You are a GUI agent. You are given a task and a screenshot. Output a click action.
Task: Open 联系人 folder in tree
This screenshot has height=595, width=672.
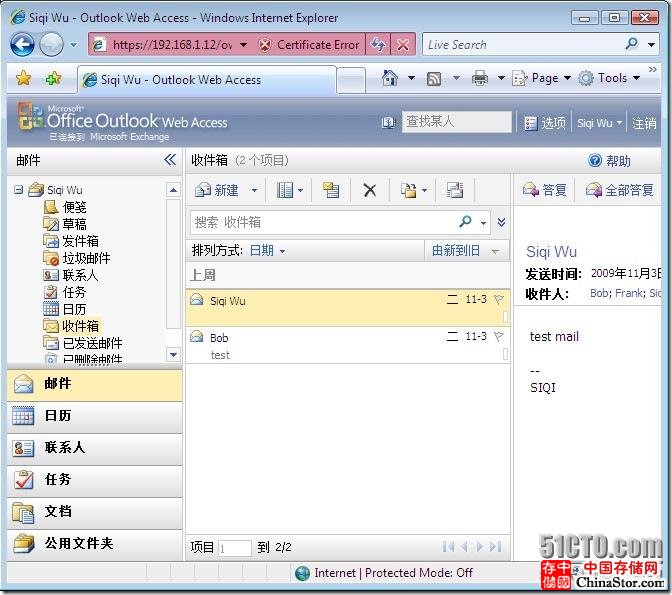[x=71, y=275]
